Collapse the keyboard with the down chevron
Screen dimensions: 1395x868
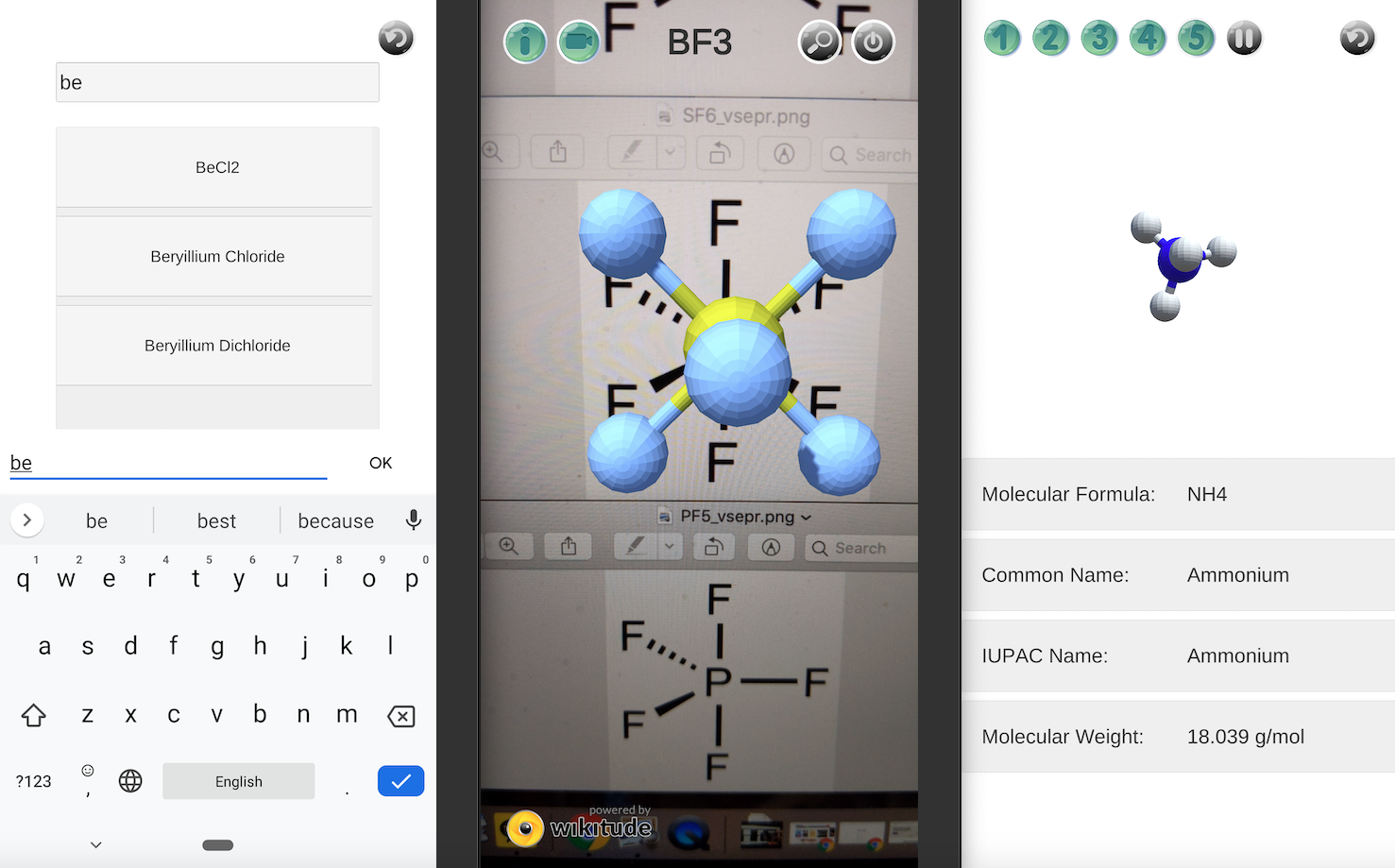[x=96, y=844]
